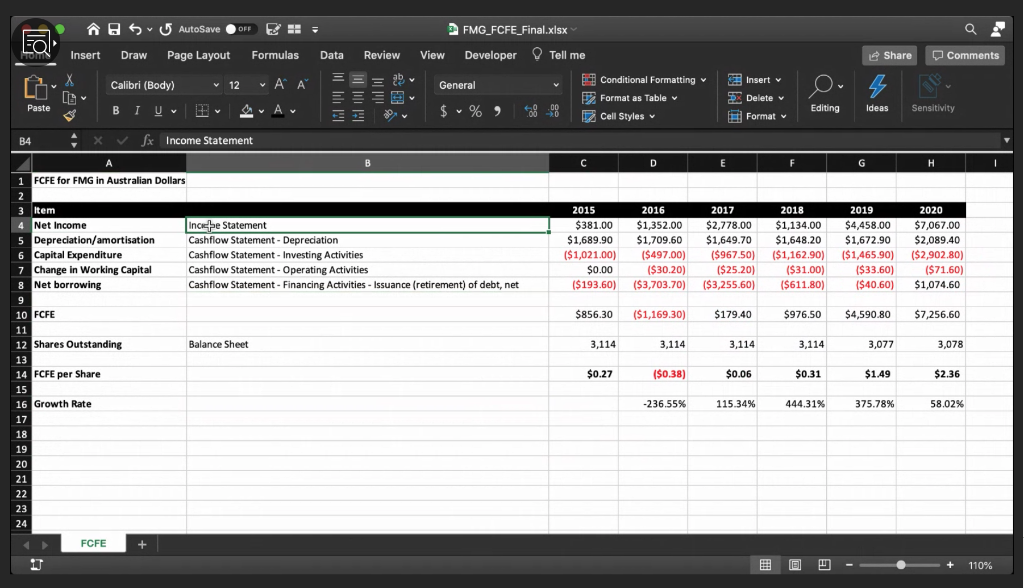Viewport: 1024px width, 588px height.
Task: Switch to Page Break Preview icon
Action: [824, 565]
